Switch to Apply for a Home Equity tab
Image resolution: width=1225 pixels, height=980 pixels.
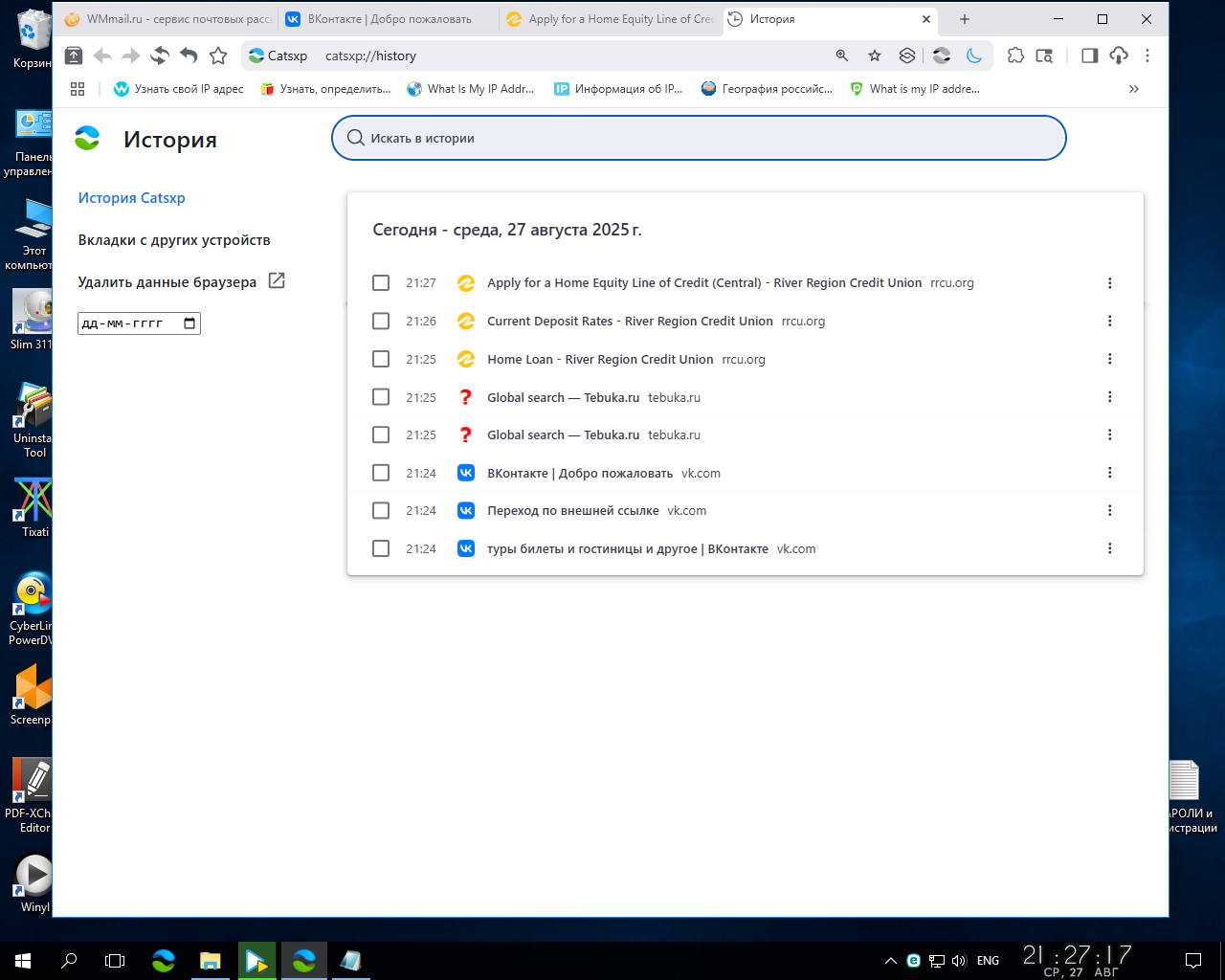(610, 19)
